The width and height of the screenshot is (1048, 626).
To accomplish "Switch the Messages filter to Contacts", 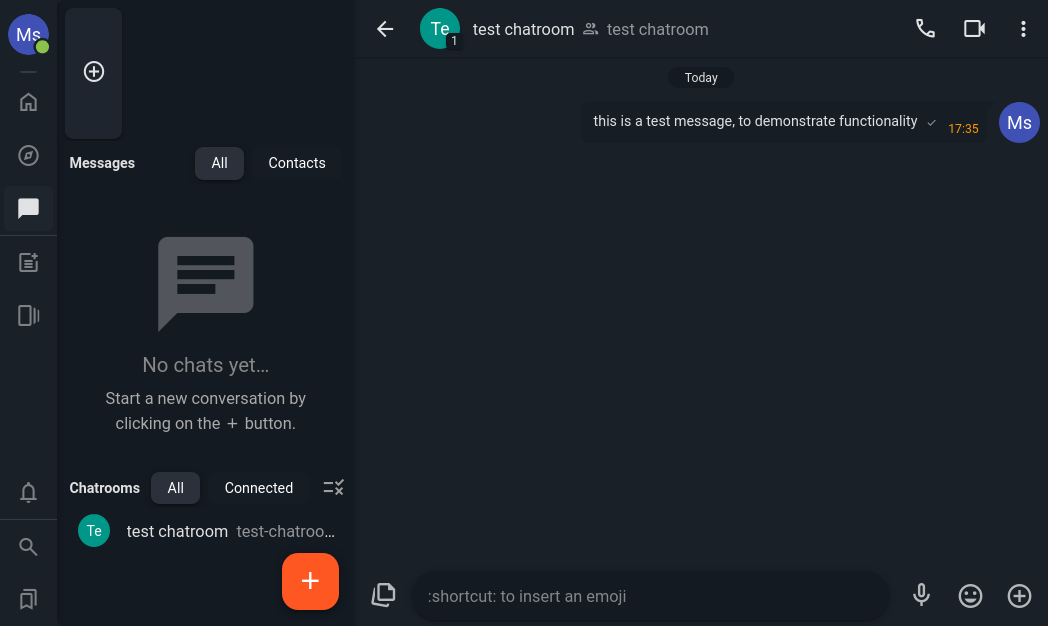I will (296, 162).
